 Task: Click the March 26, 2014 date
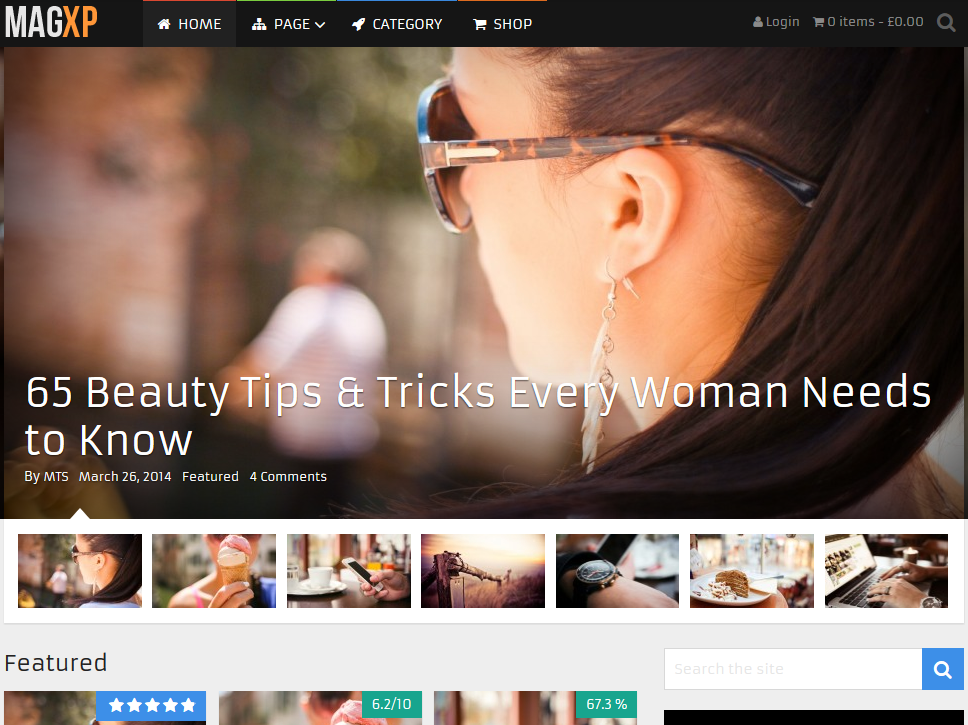tap(125, 477)
